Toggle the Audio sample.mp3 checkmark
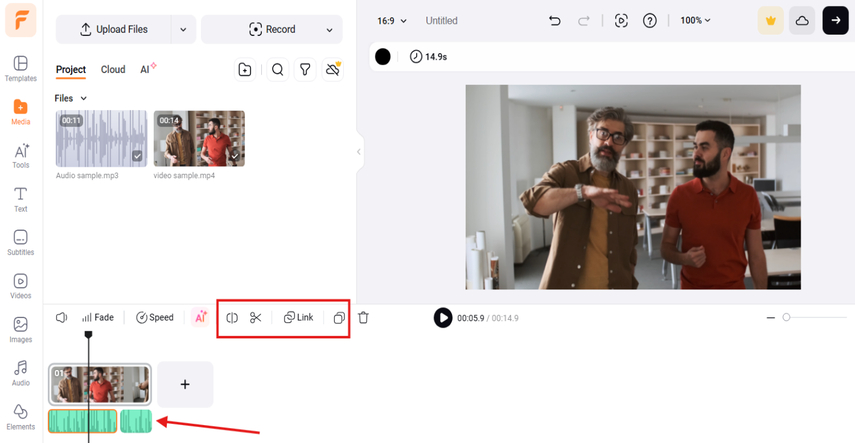This screenshot has width=855, height=443. click(137, 157)
